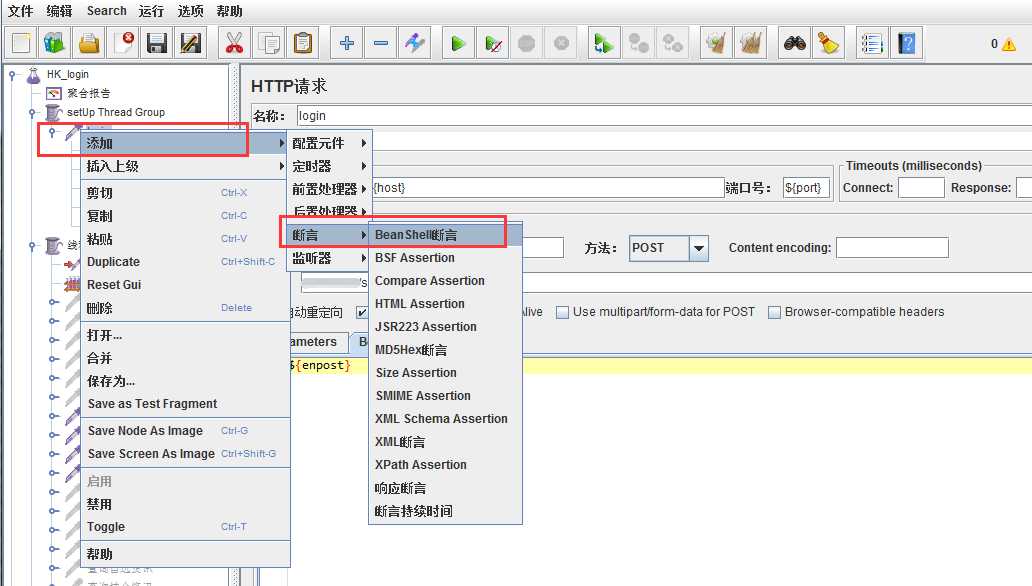Click the Toggle toolbar icon
The image size is (1032, 586).
pyautogui.click(x=415, y=43)
